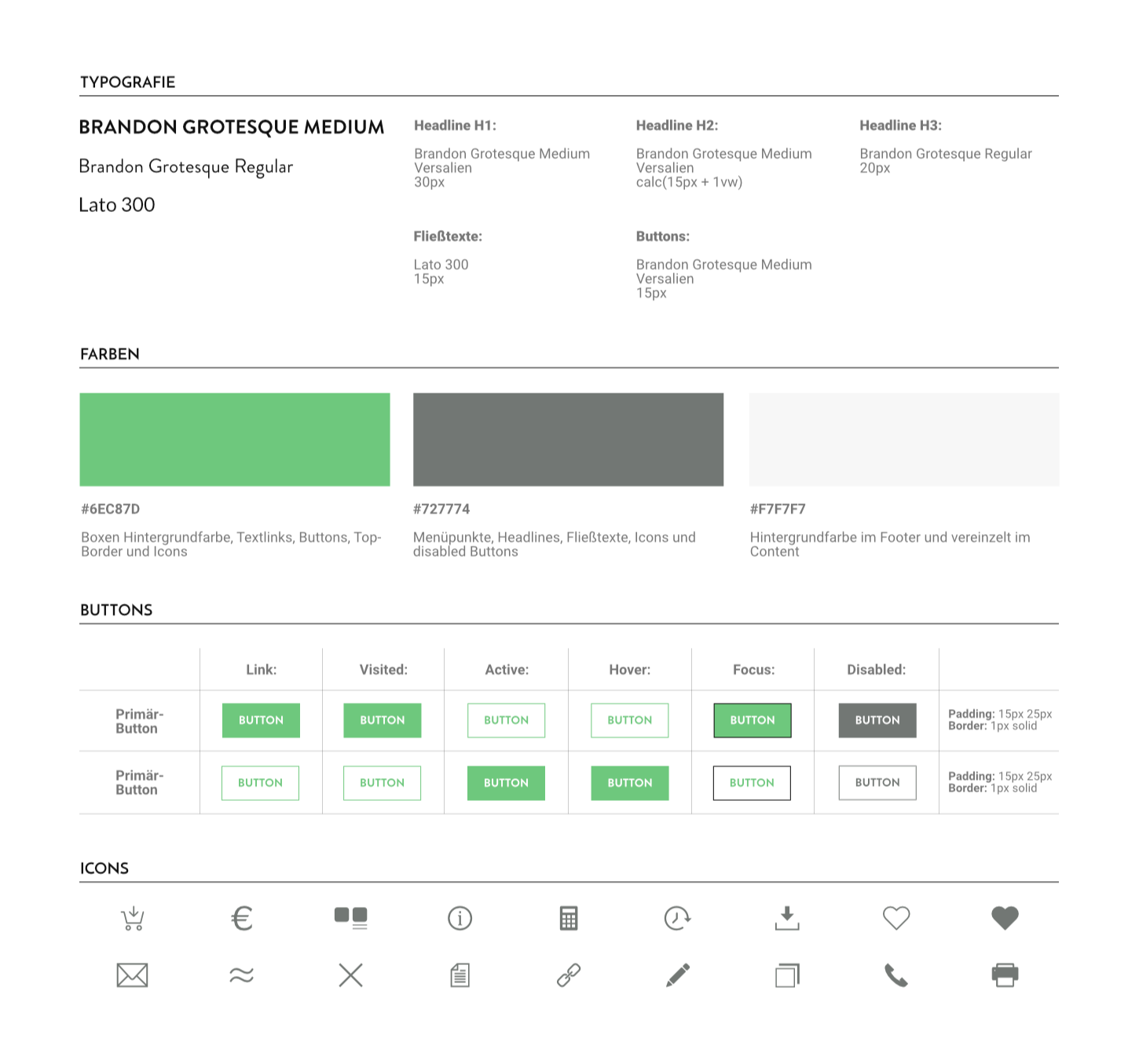Click the shopping cart download icon
The height and width of the screenshot is (1064, 1139).
[133, 918]
